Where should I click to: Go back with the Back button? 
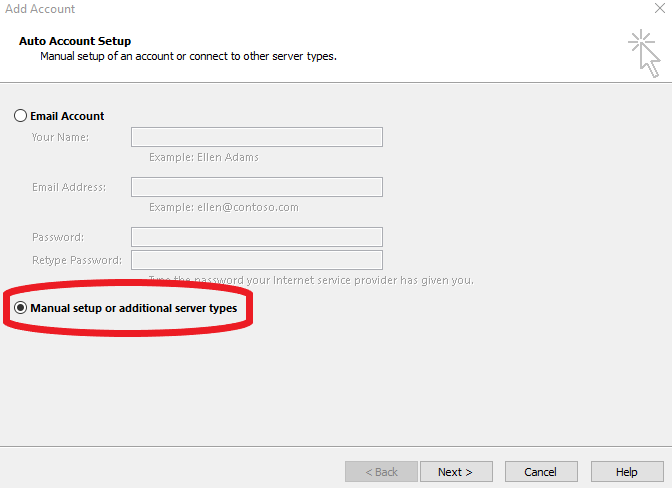click(381, 471)
